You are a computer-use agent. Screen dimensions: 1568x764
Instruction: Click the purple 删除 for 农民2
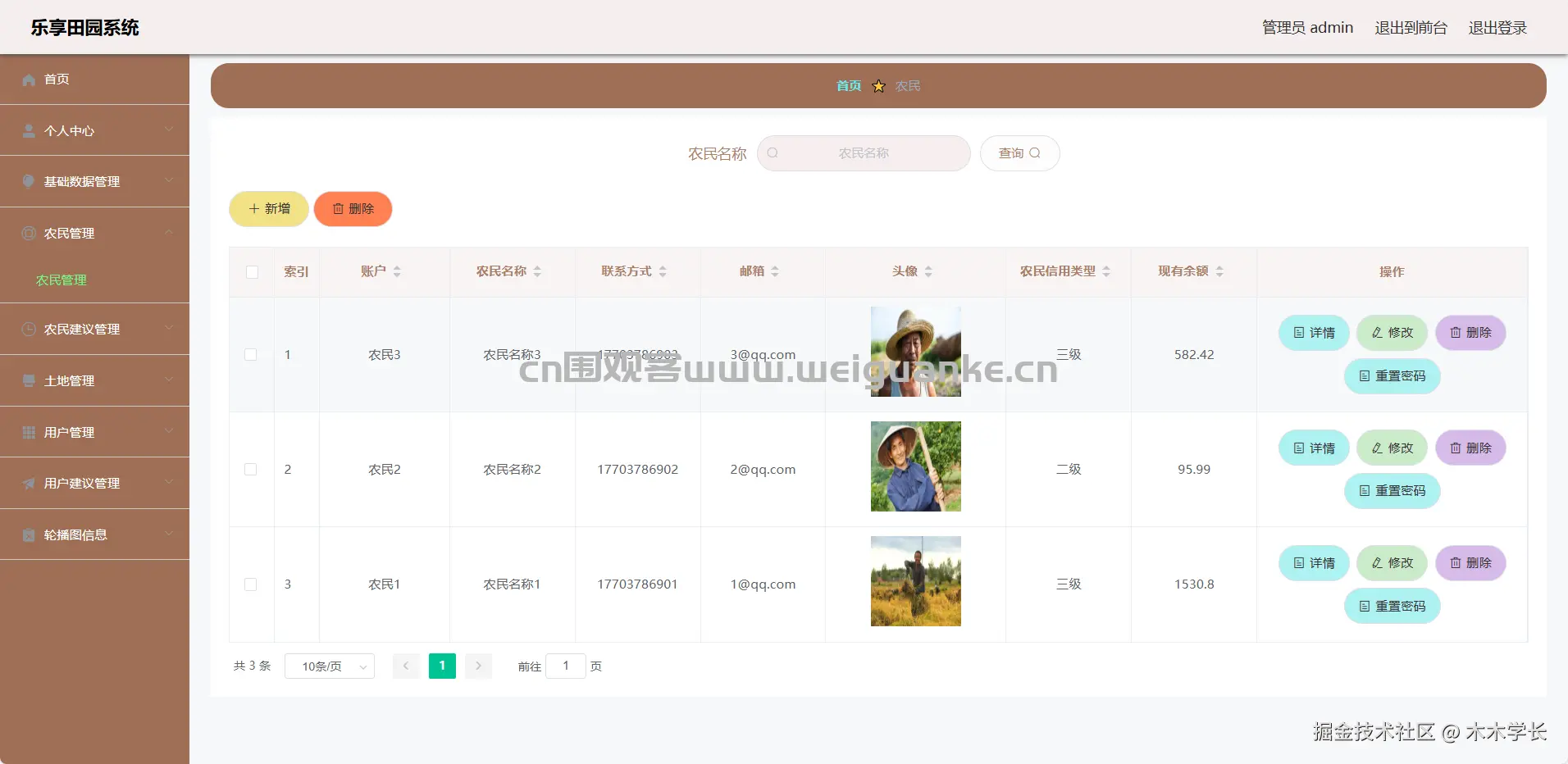pos(1470,448)
